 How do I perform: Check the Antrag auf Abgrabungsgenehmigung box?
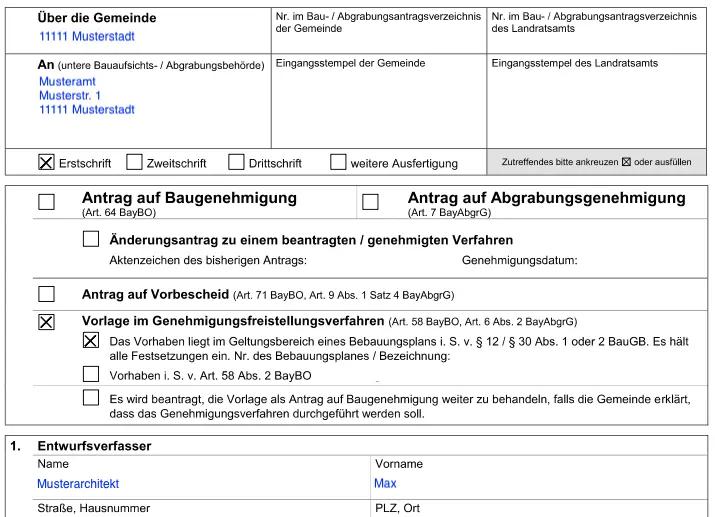pyautogui.click(x=370, y=202)
